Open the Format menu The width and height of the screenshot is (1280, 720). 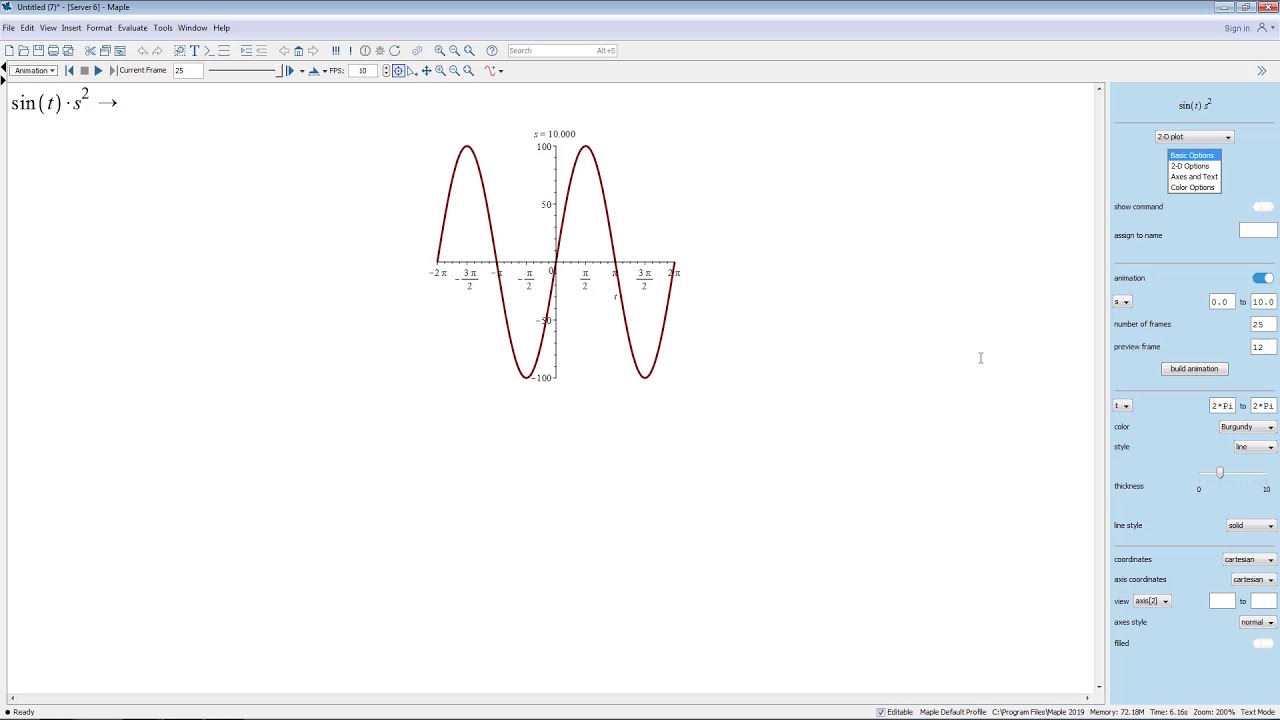coord(99,28)
